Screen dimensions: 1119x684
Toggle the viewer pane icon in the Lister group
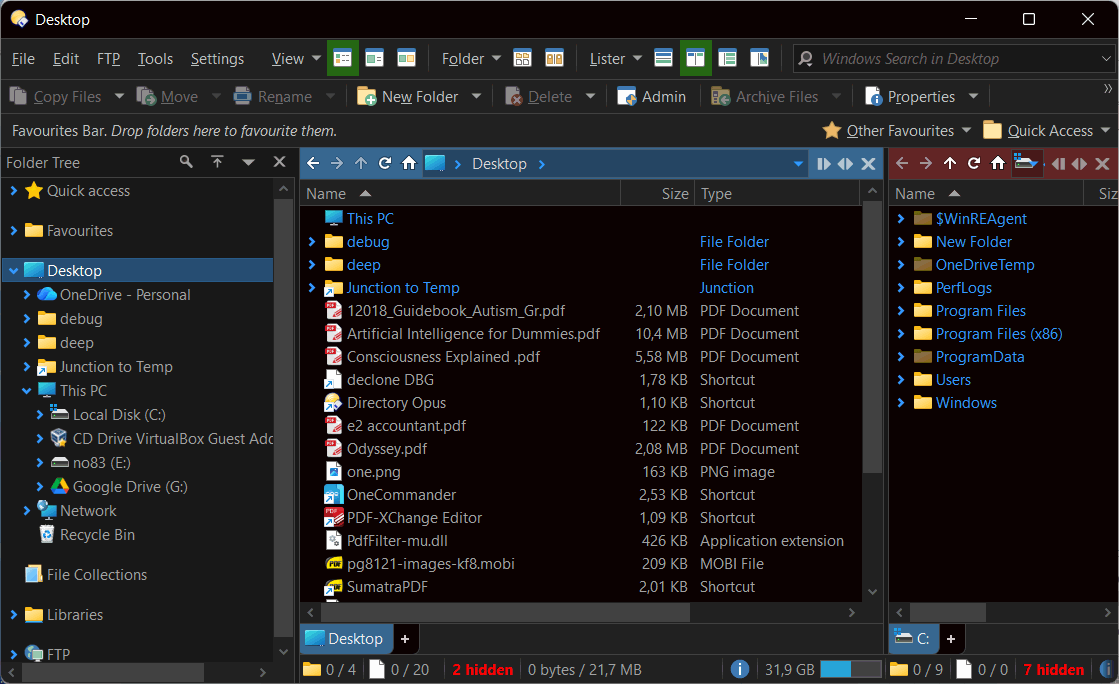pyautogui.click(x=760, y=58)
